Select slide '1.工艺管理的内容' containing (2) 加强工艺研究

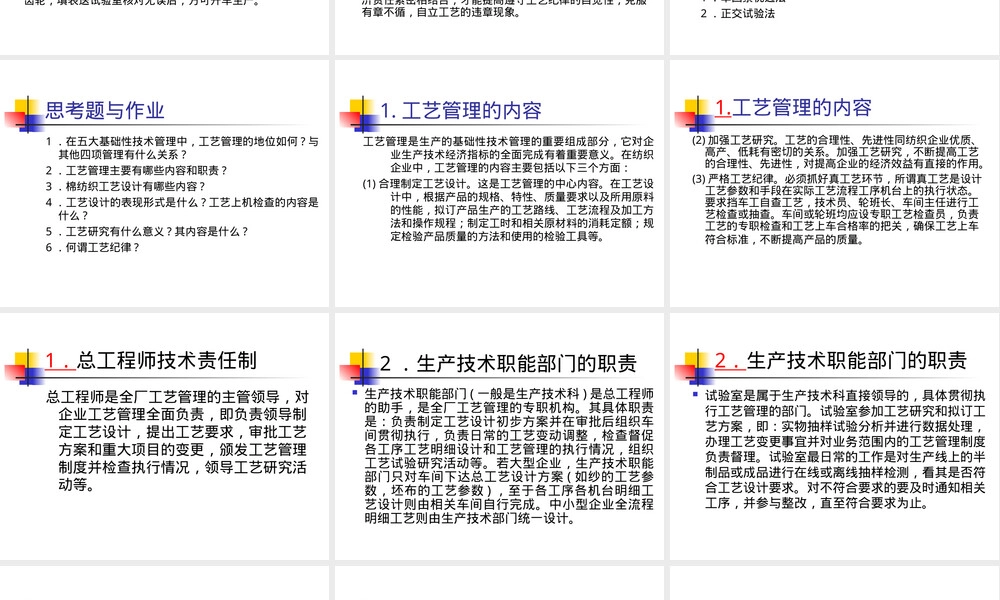pyautogui.click(x=835, y=184)
